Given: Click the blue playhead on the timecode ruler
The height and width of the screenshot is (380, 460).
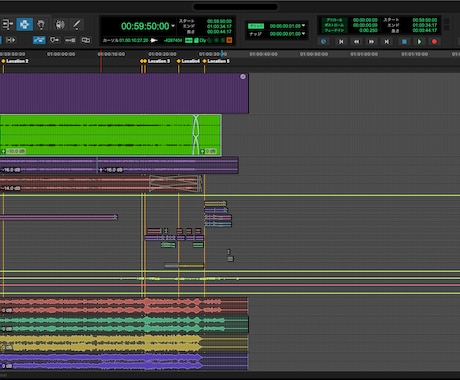Looking at the screenshot, I should (x=222, y=54).
